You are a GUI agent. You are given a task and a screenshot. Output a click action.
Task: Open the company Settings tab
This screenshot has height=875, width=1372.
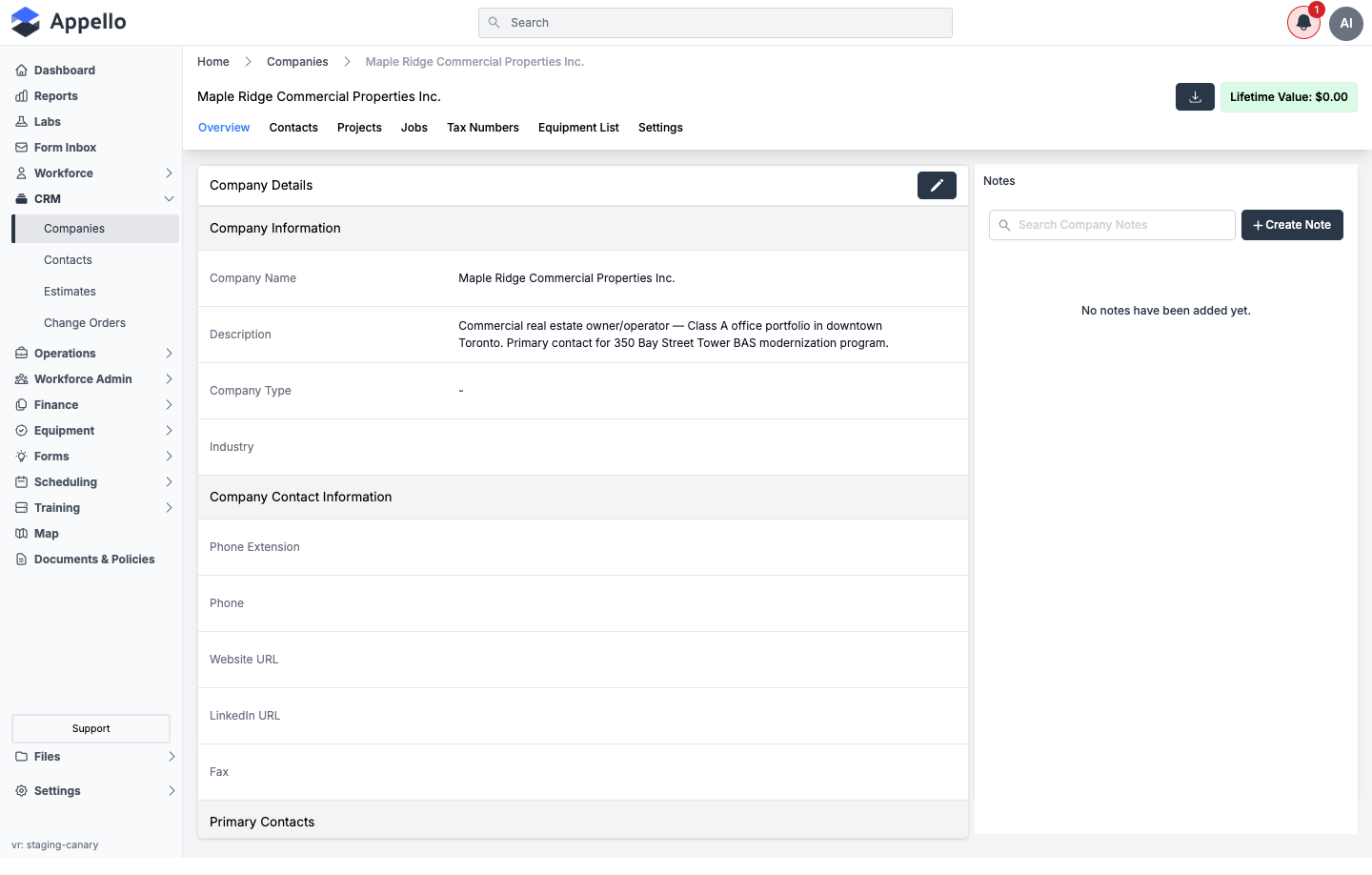tap(660, 128)
